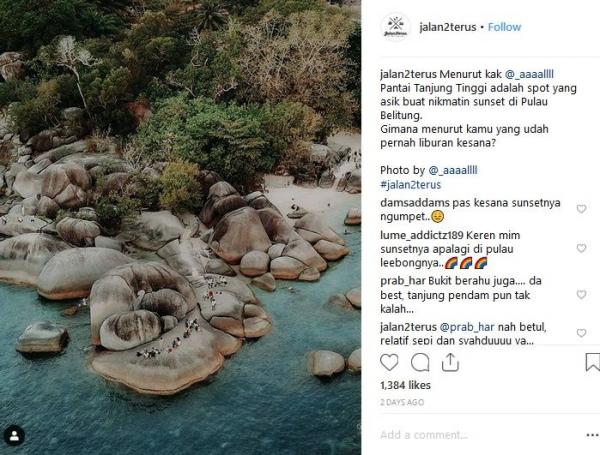View the 1,384 likes list
The height and width of the screenshot is (455, 600).
click(407, 384)
